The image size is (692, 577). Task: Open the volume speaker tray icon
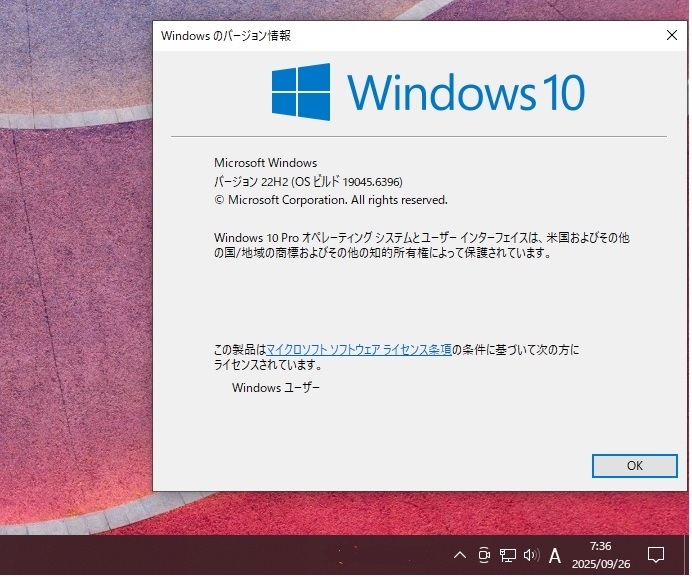point(533,557)
